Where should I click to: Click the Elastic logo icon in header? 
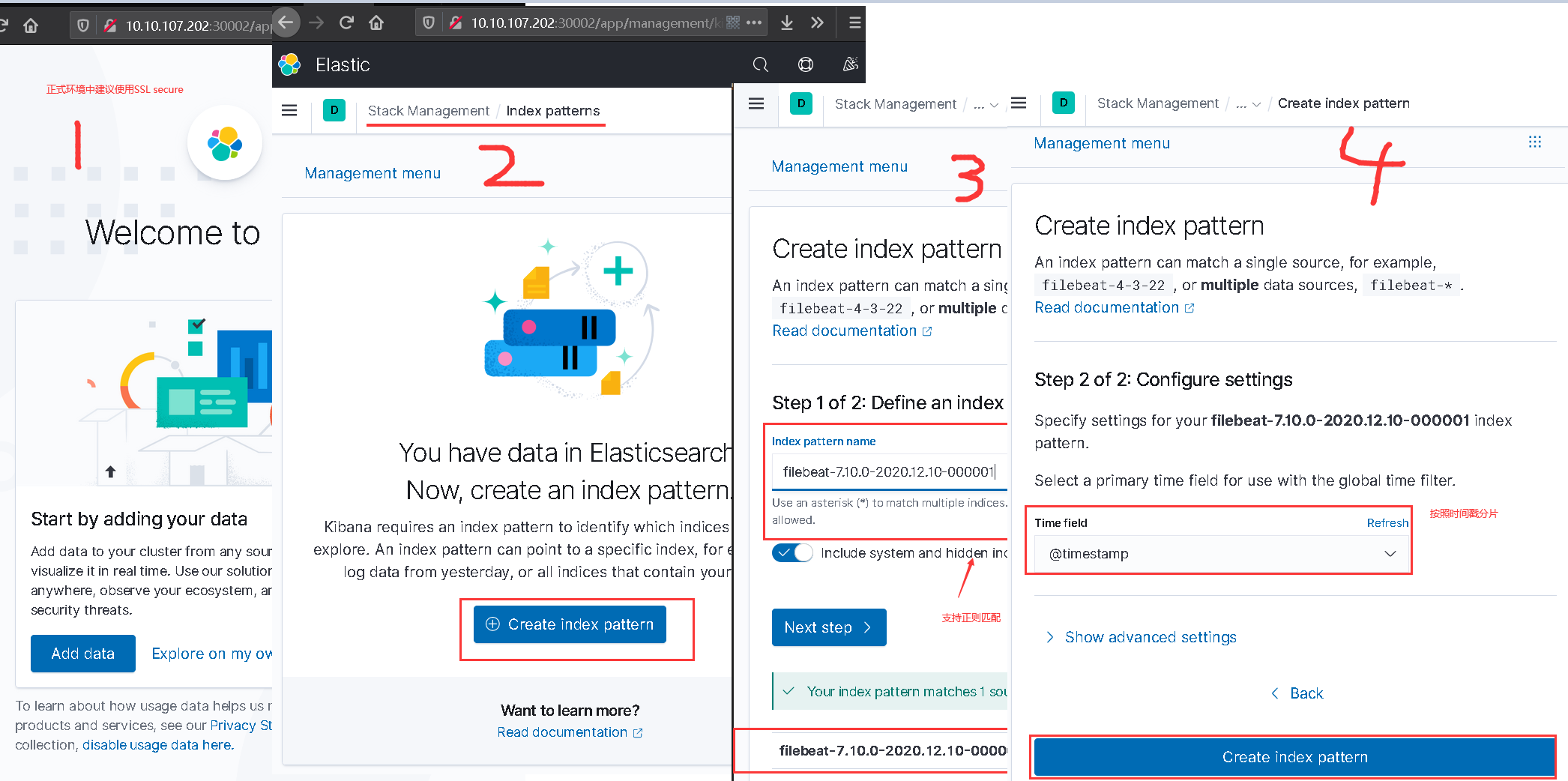click(289, 64)
